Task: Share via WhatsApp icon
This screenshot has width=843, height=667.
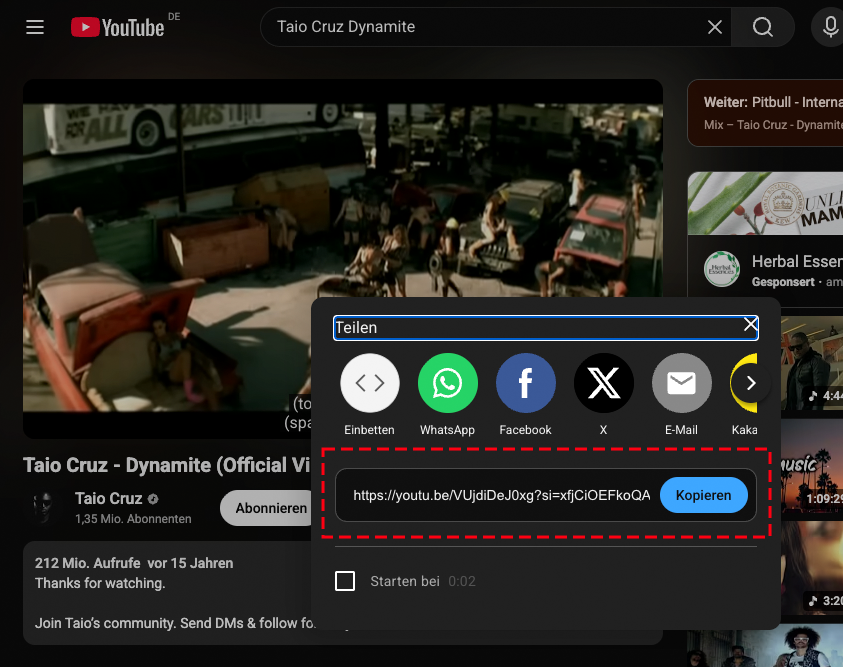Action: 447,383
